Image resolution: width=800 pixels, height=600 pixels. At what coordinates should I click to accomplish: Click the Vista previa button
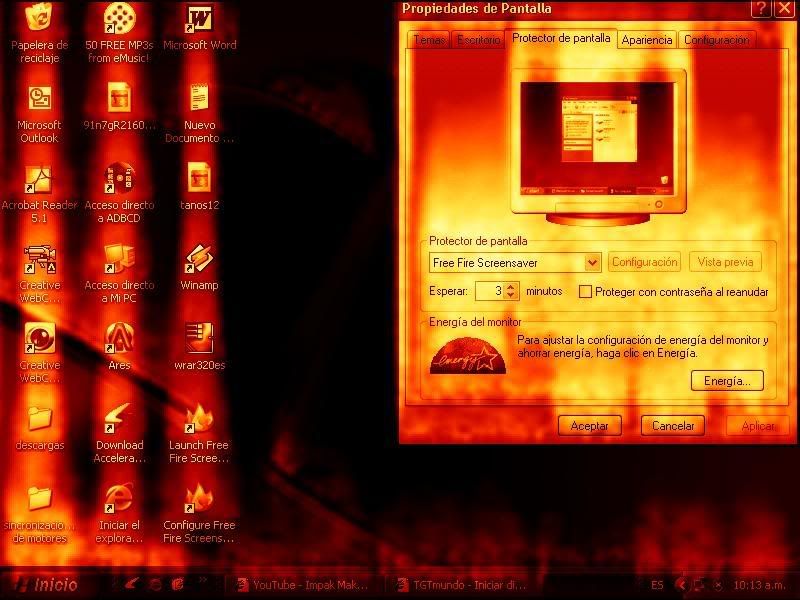click(725, 262)
